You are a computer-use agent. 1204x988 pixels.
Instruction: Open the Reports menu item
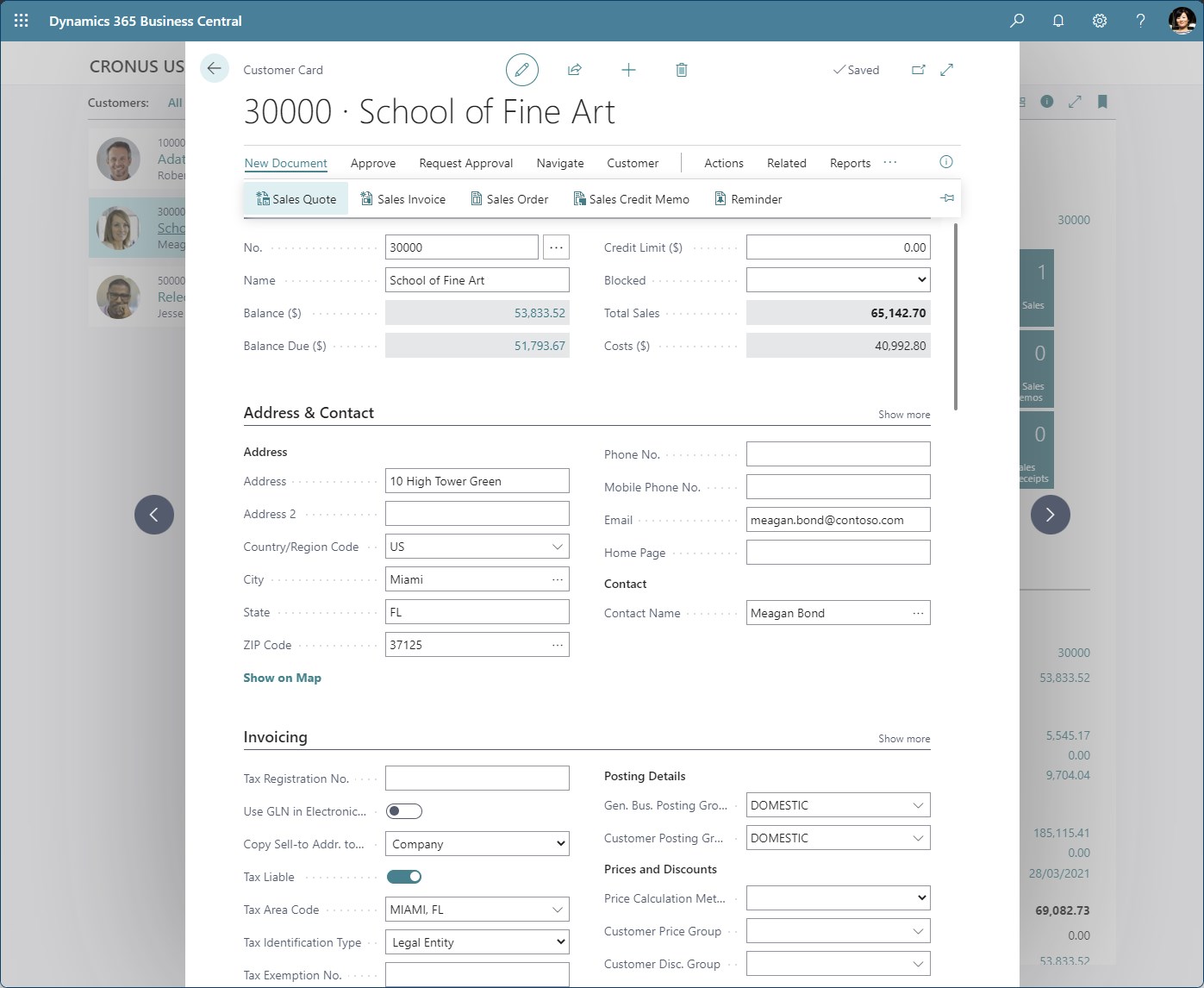click(x=849, y=163)
